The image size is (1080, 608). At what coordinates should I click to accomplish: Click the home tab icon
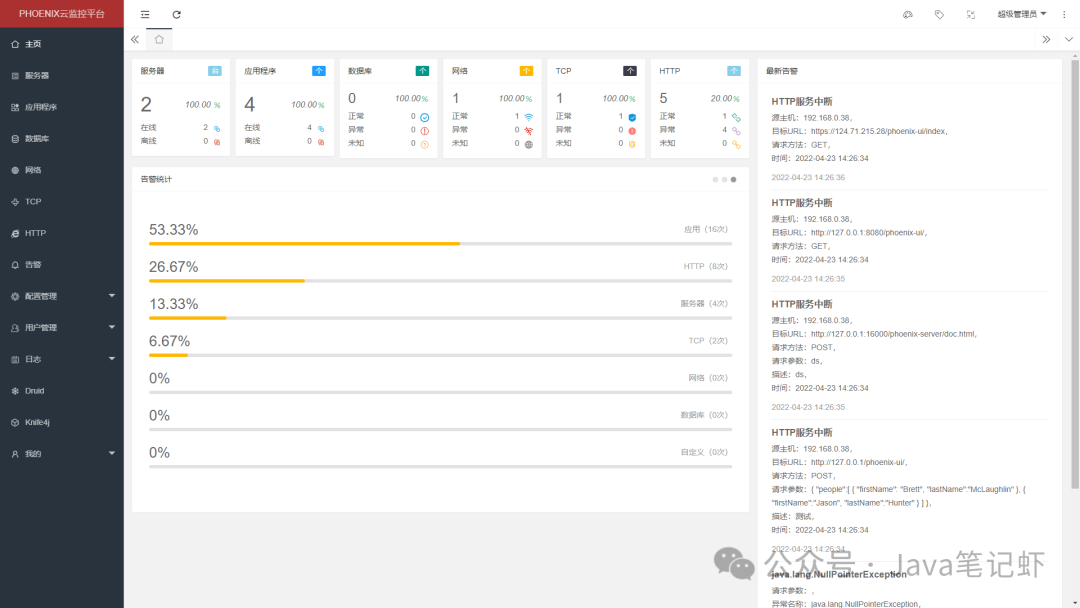tap(159, 39)
